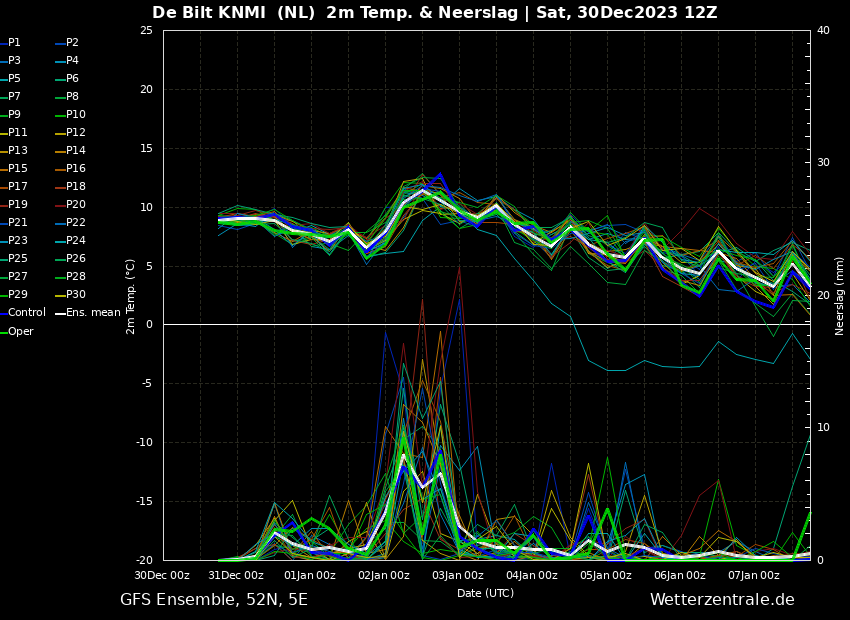Click the Wetterzentrale.de text
Viewport: 850px width, 620px height.
(x=722, y=599)
